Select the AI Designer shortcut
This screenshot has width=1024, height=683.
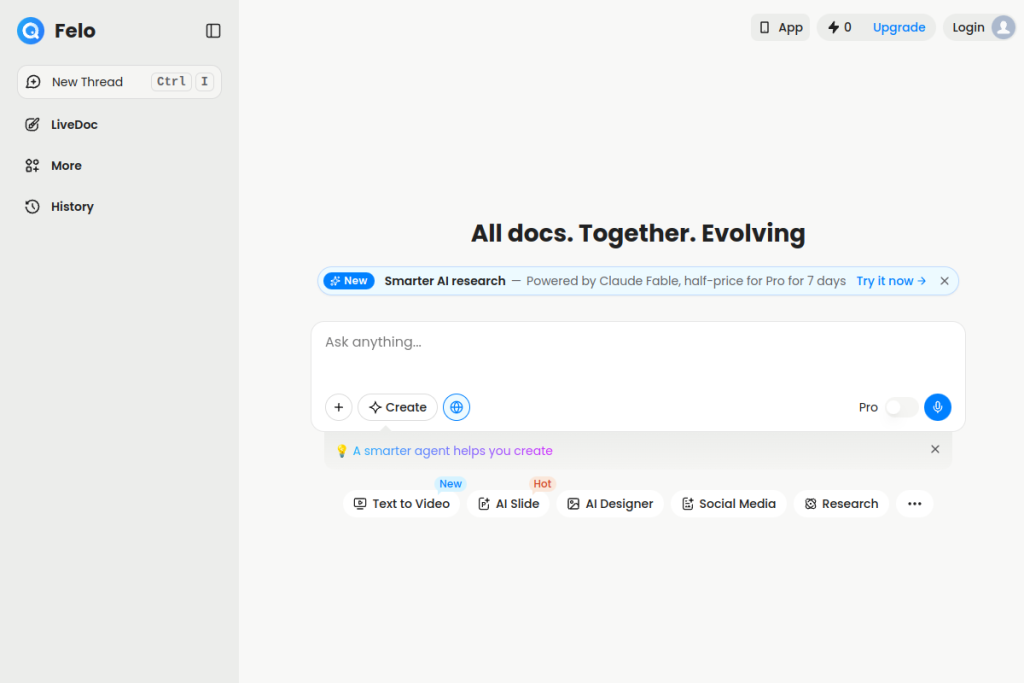[610, 504]
